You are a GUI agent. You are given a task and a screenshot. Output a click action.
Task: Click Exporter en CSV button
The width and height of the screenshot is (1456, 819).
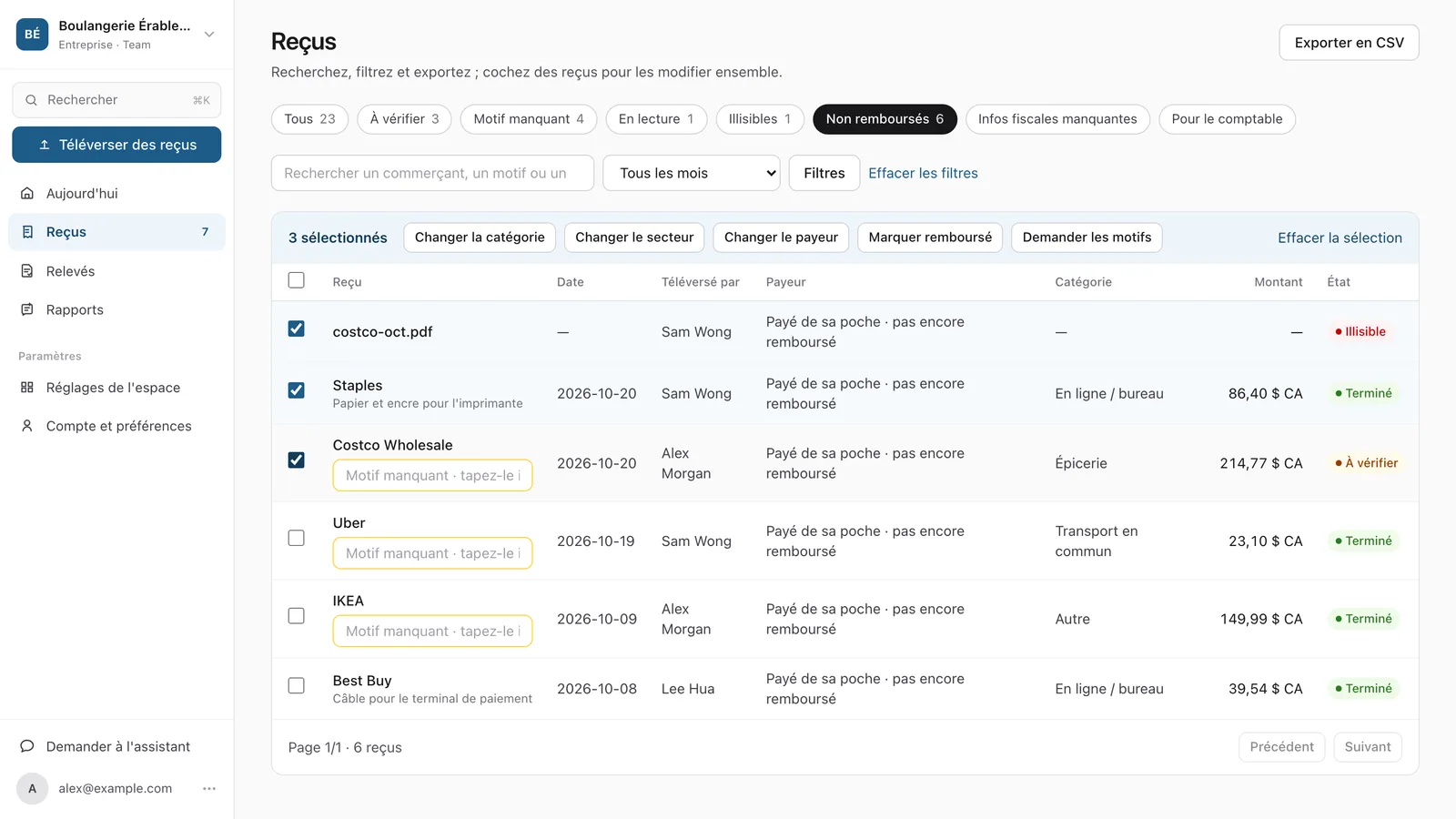tap(1349, 43)
